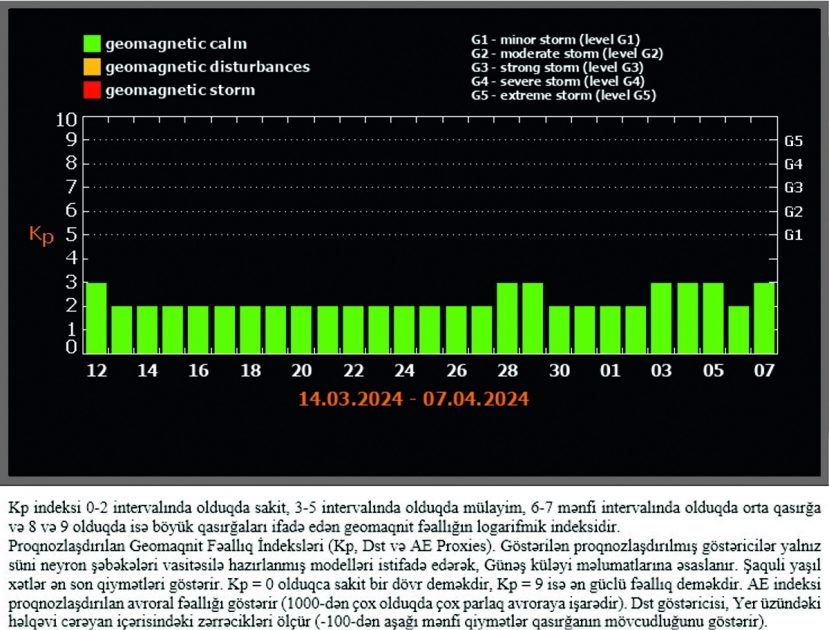
Task: Select the 'geomagnetic calm' legend text
Action: pos(176,44)
